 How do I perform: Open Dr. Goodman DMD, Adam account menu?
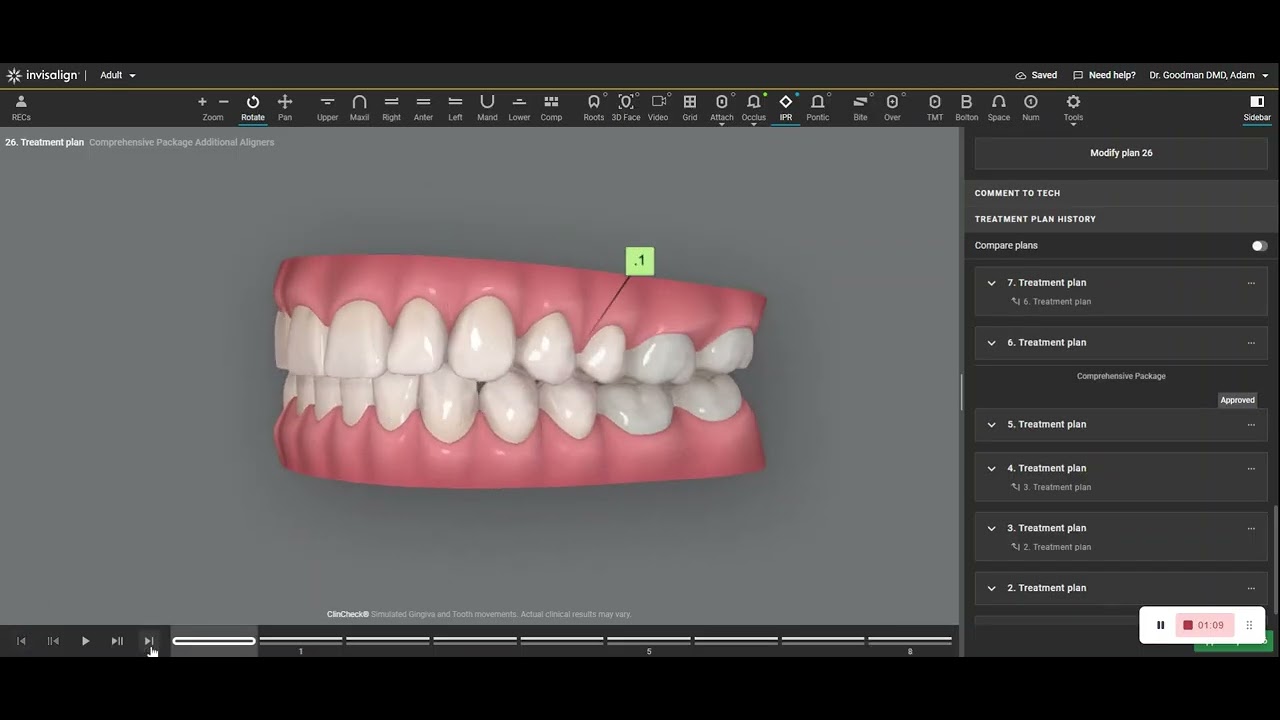tap(1209, 75)
